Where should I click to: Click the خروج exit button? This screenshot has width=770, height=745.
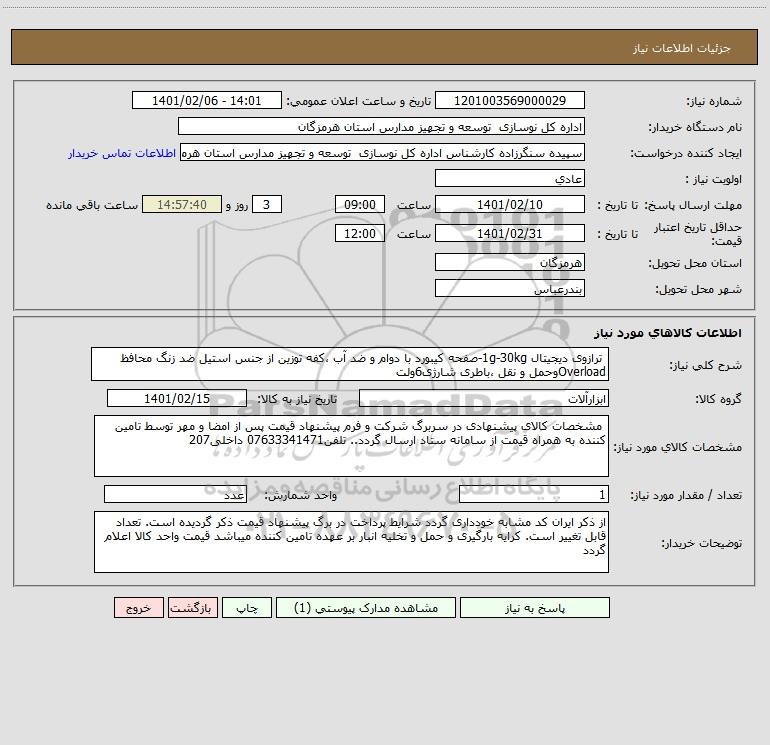point(138,608)
